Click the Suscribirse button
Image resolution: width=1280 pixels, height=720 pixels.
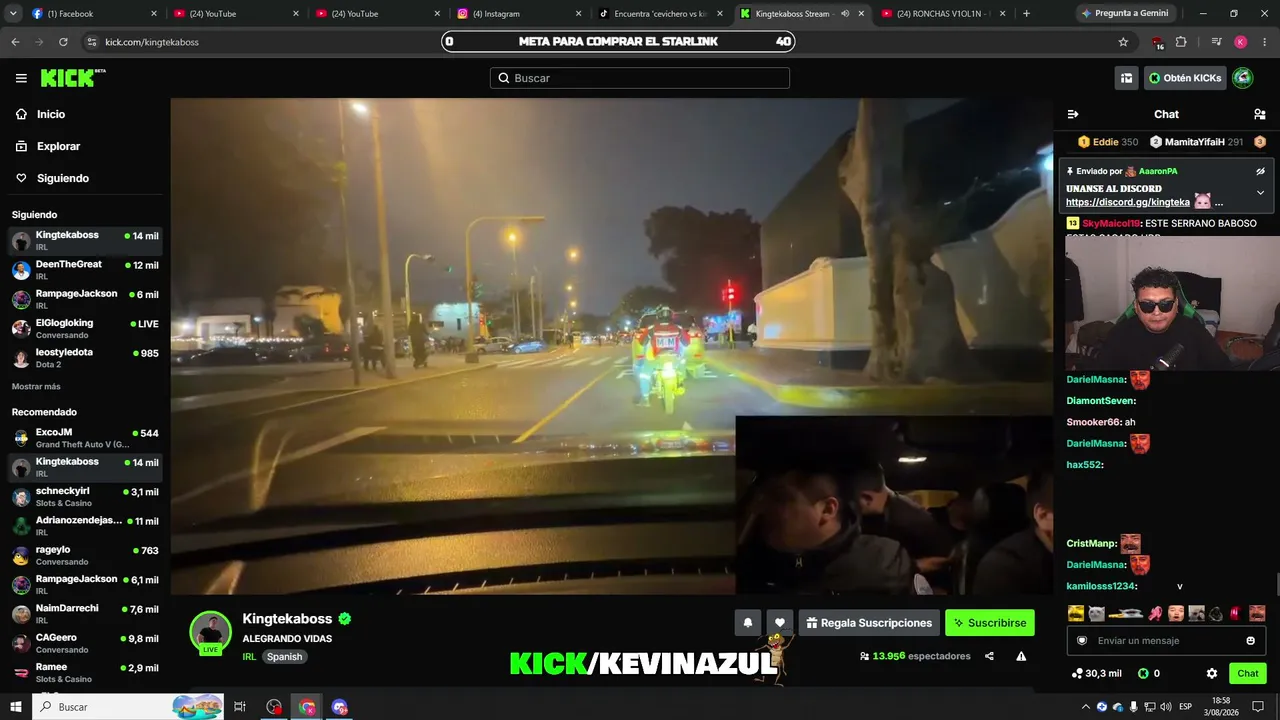990,623
